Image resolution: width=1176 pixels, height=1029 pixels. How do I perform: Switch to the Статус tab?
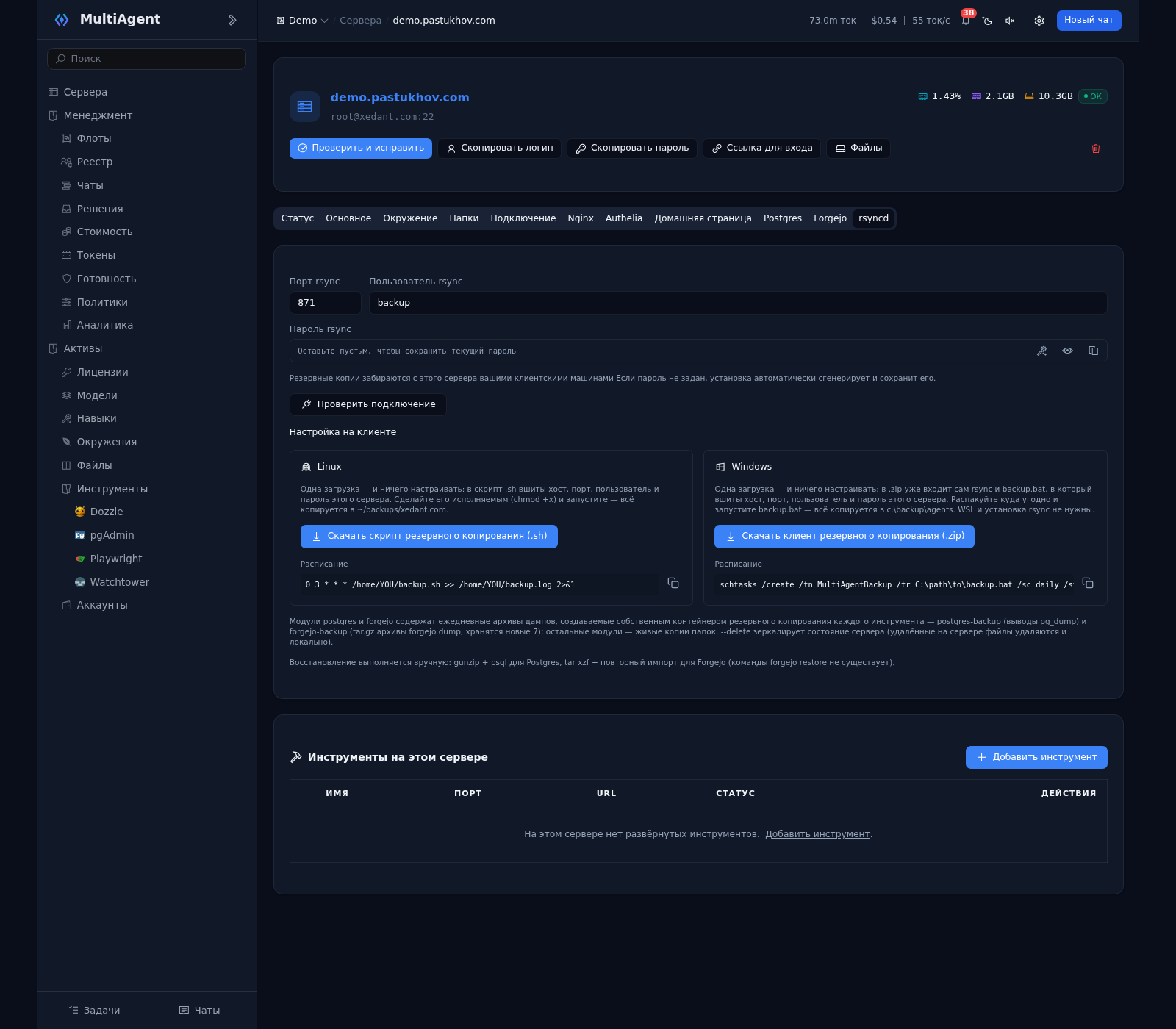coord(298,218)
